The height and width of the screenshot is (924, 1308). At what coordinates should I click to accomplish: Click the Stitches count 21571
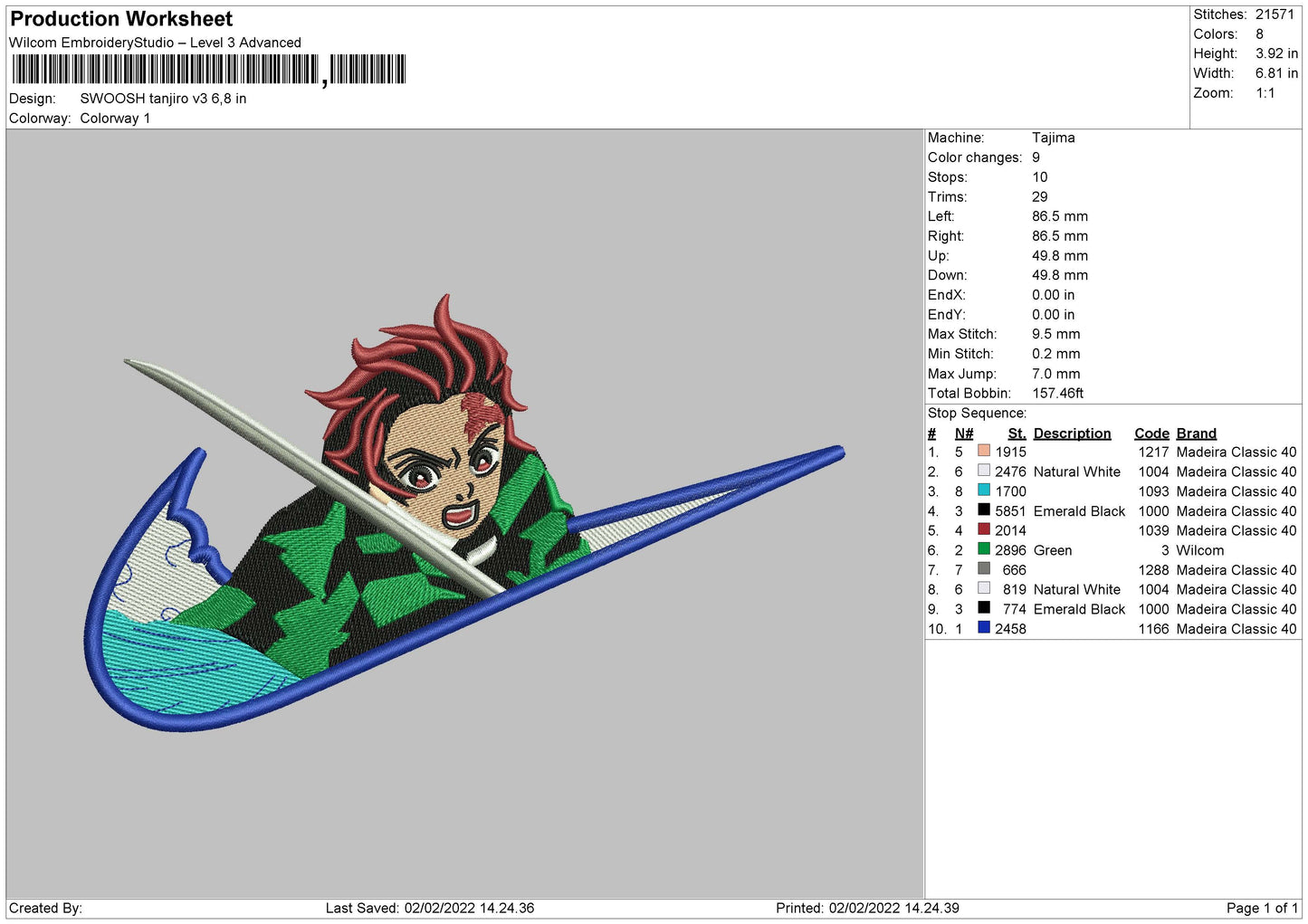click(x=1275, y=14)
